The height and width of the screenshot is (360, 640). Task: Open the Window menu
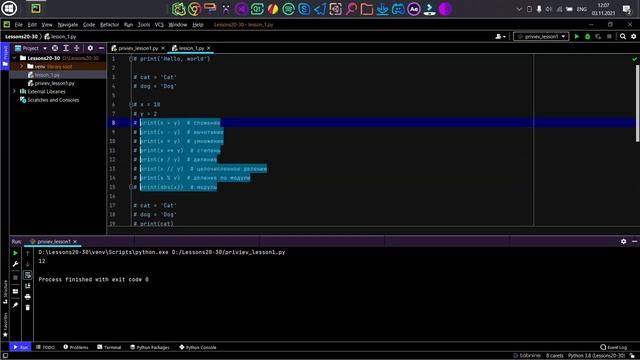point(178,25)
